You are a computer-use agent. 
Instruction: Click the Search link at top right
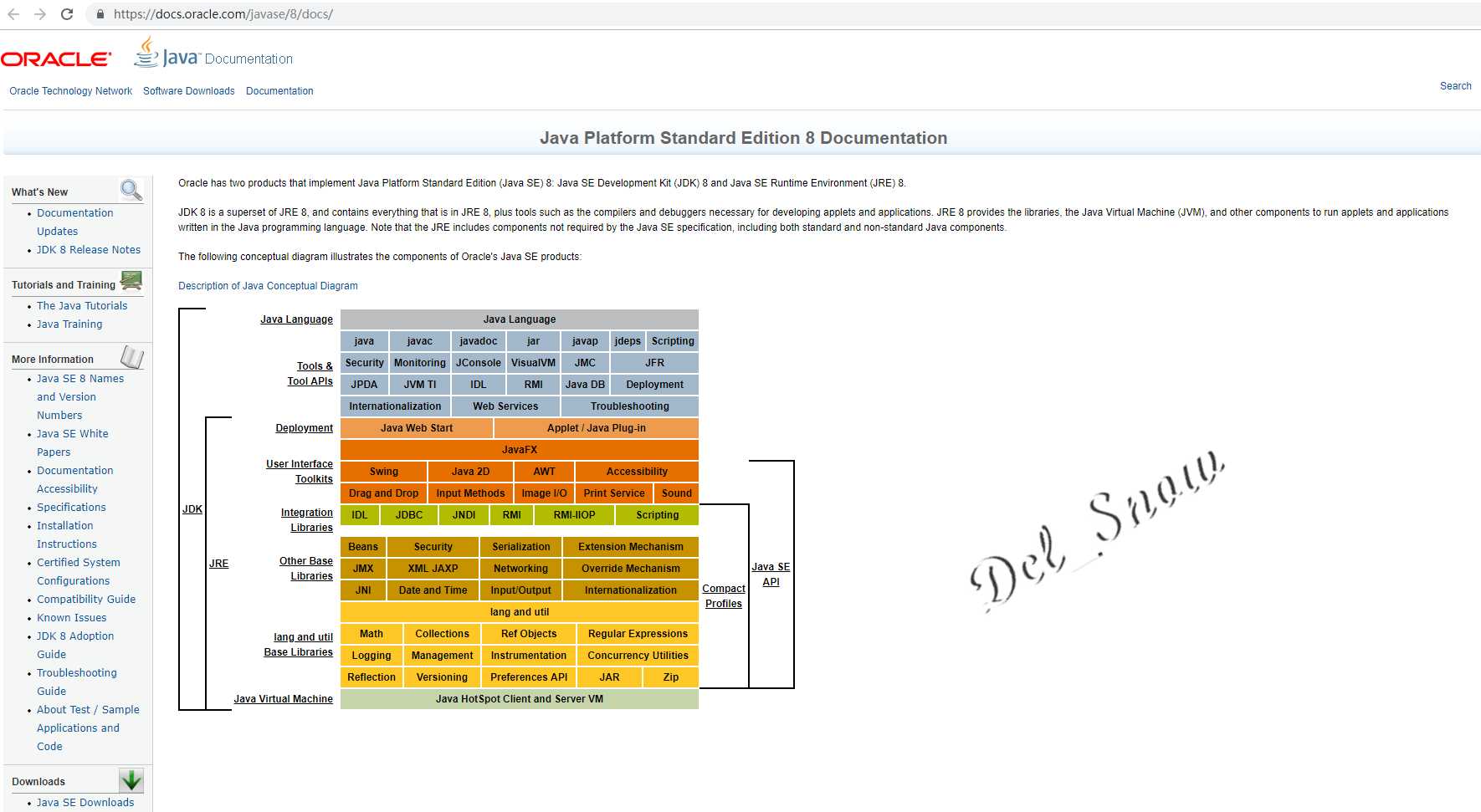1455,86
